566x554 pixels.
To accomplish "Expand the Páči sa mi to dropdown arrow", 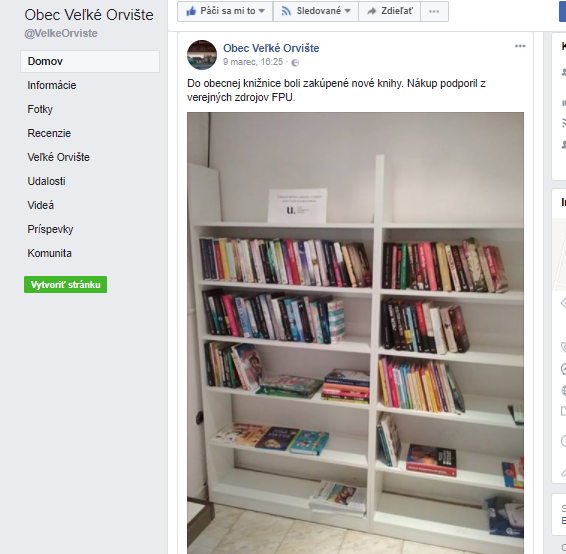I will tap(262, 11).
